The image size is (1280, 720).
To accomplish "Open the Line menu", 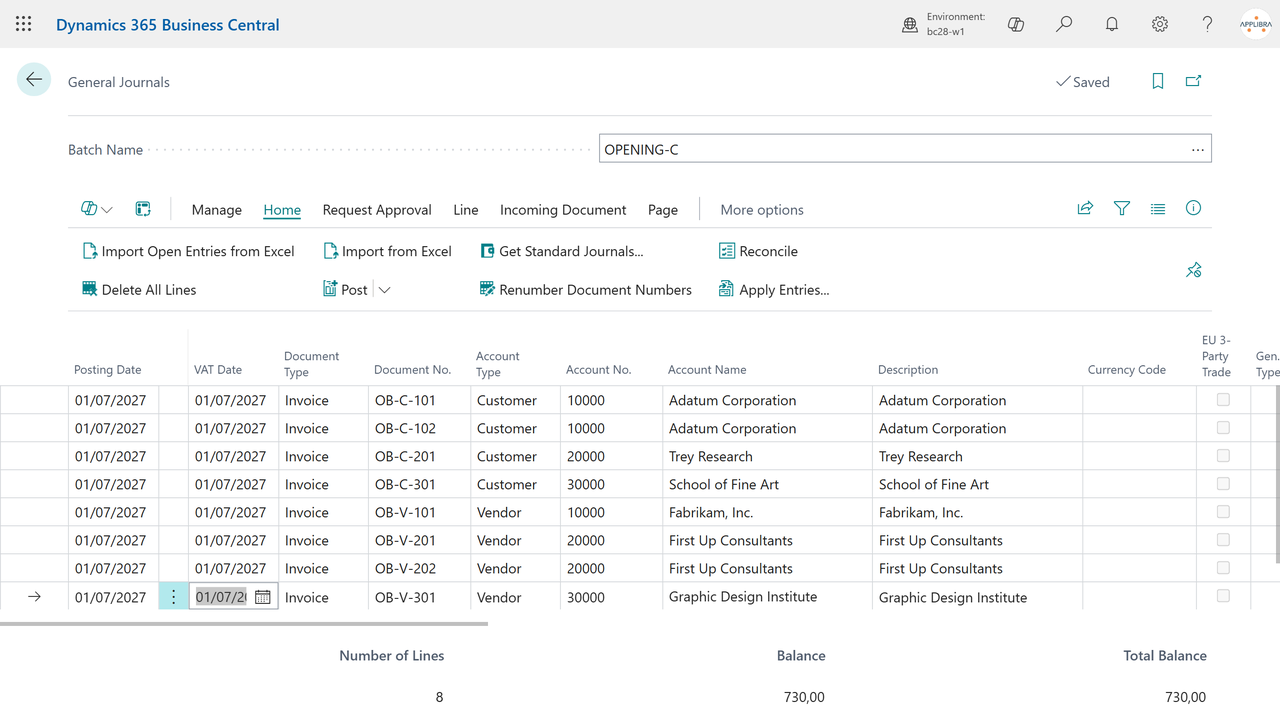I will pyautogui.click(x=466, y=210).
